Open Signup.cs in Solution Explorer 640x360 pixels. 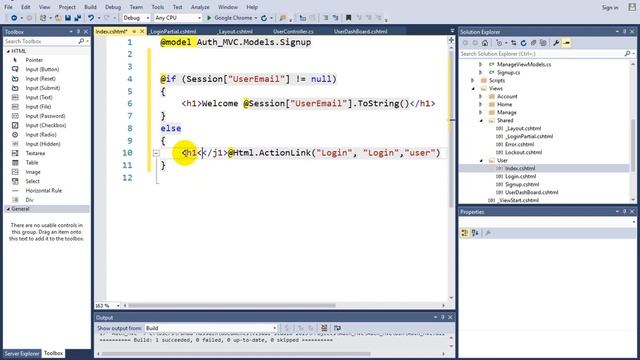tap(509, 72)
